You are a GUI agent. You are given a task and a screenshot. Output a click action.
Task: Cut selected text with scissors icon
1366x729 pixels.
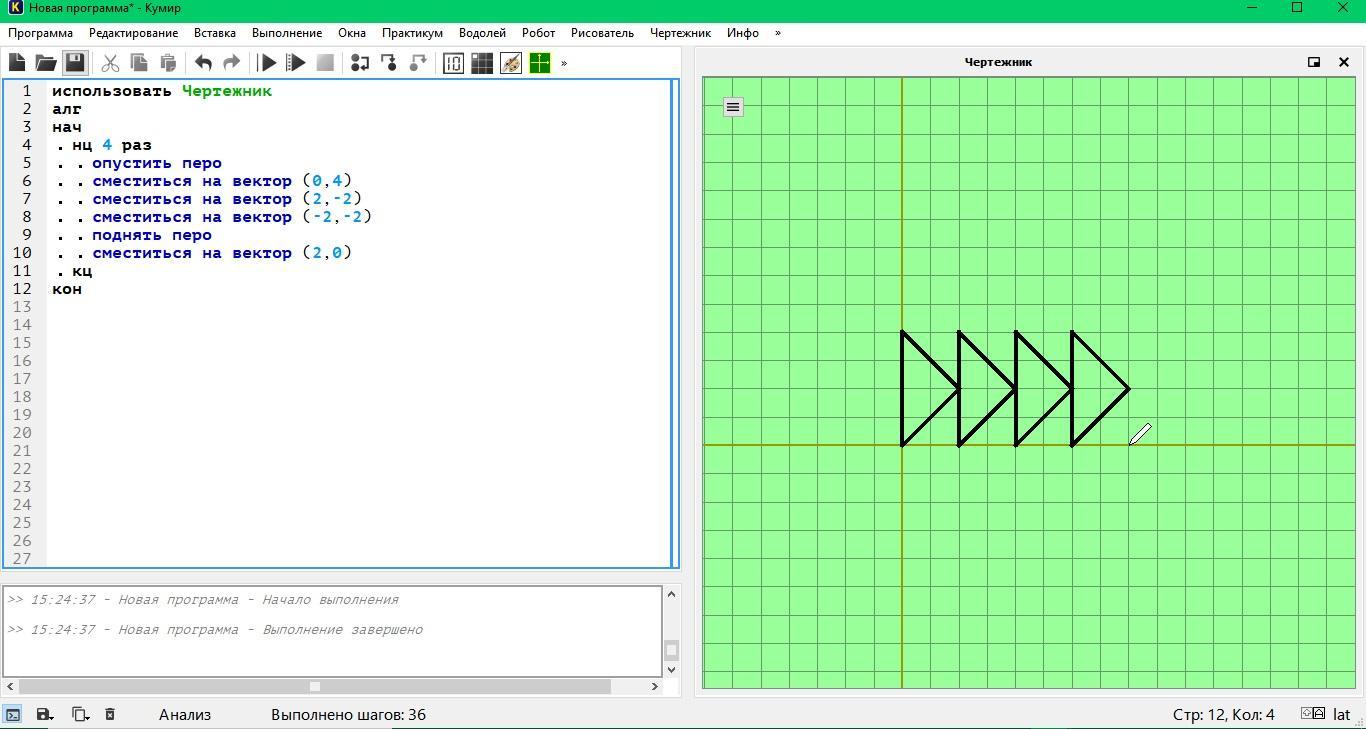(110, 63)
